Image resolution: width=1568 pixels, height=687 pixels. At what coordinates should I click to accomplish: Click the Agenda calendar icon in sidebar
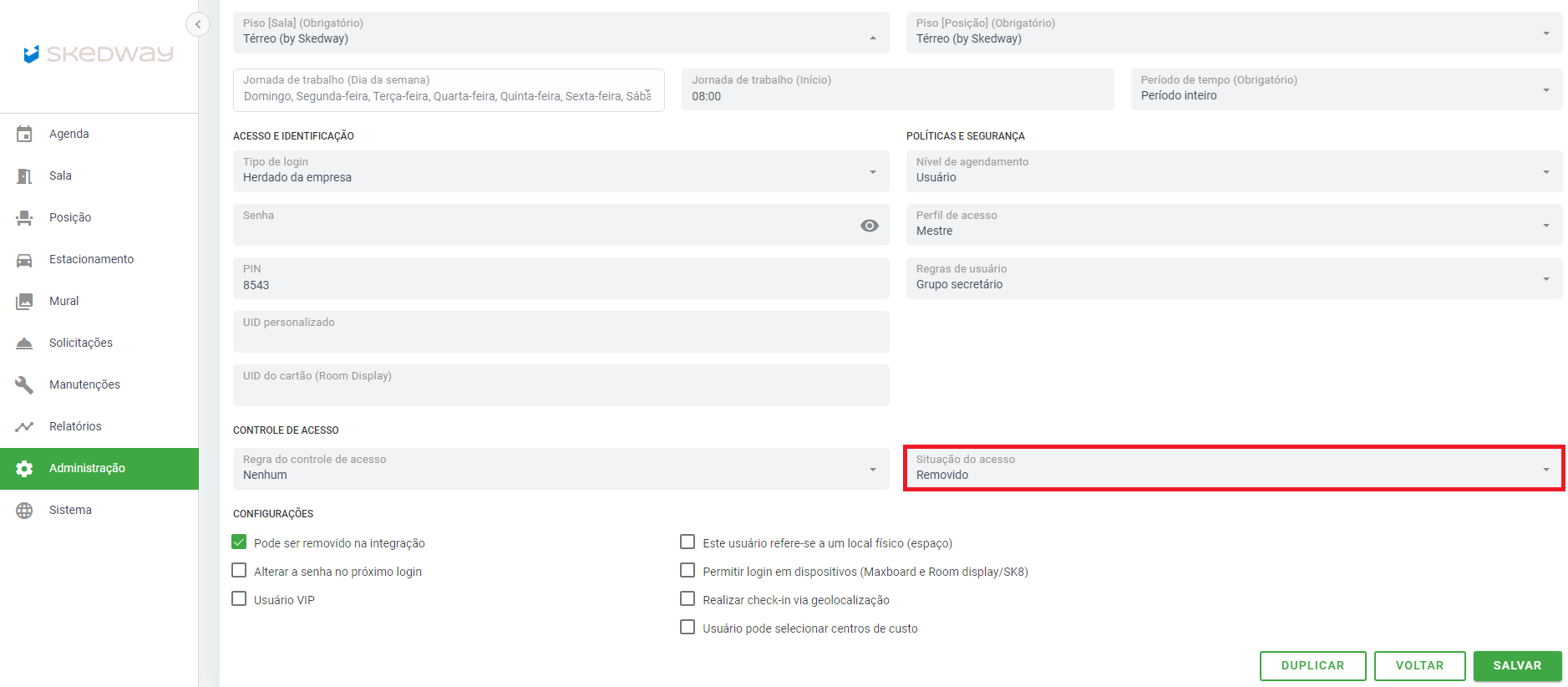point(24,134)
